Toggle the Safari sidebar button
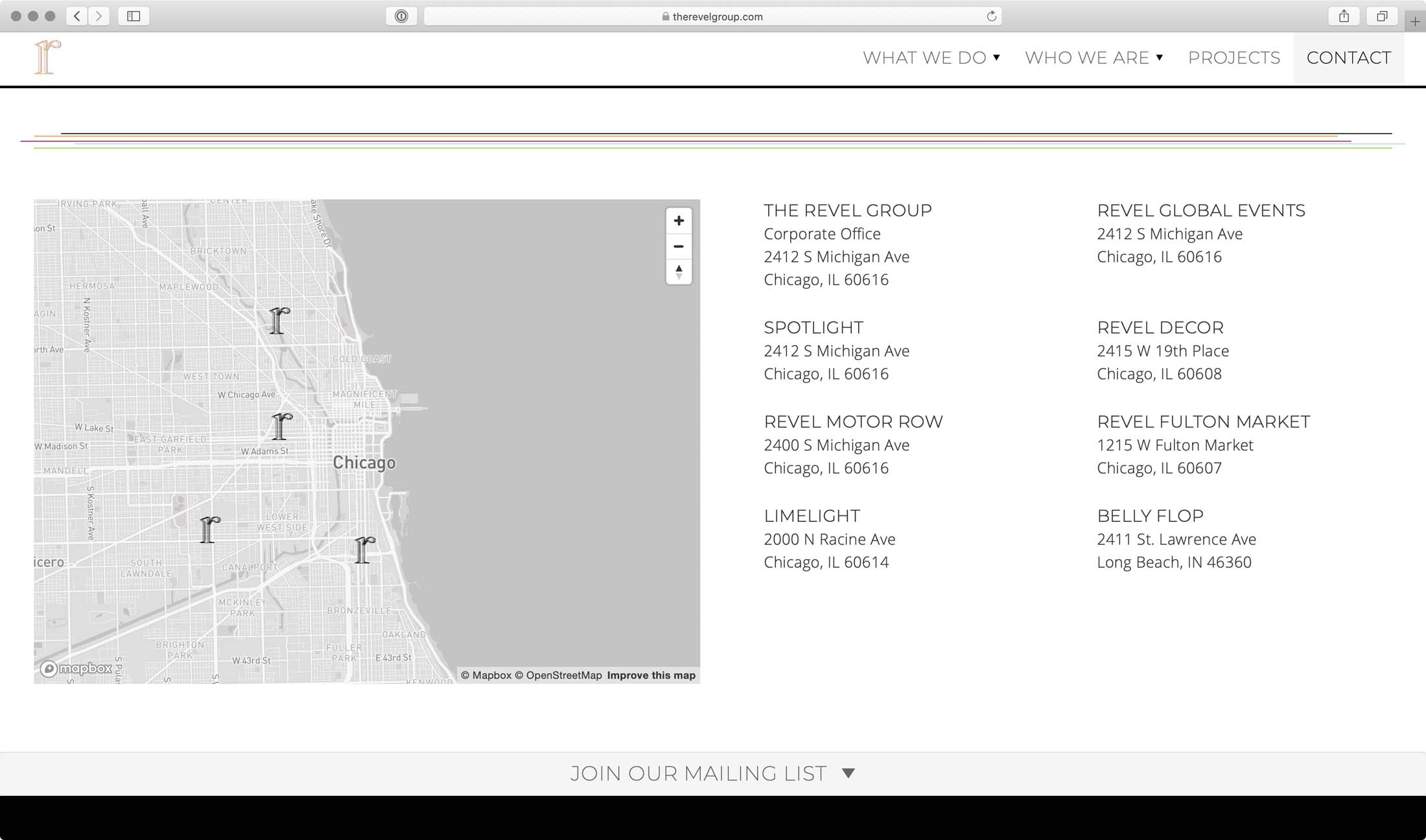Viewport: 1426px width, 840px height. click(x=134, y=16)
